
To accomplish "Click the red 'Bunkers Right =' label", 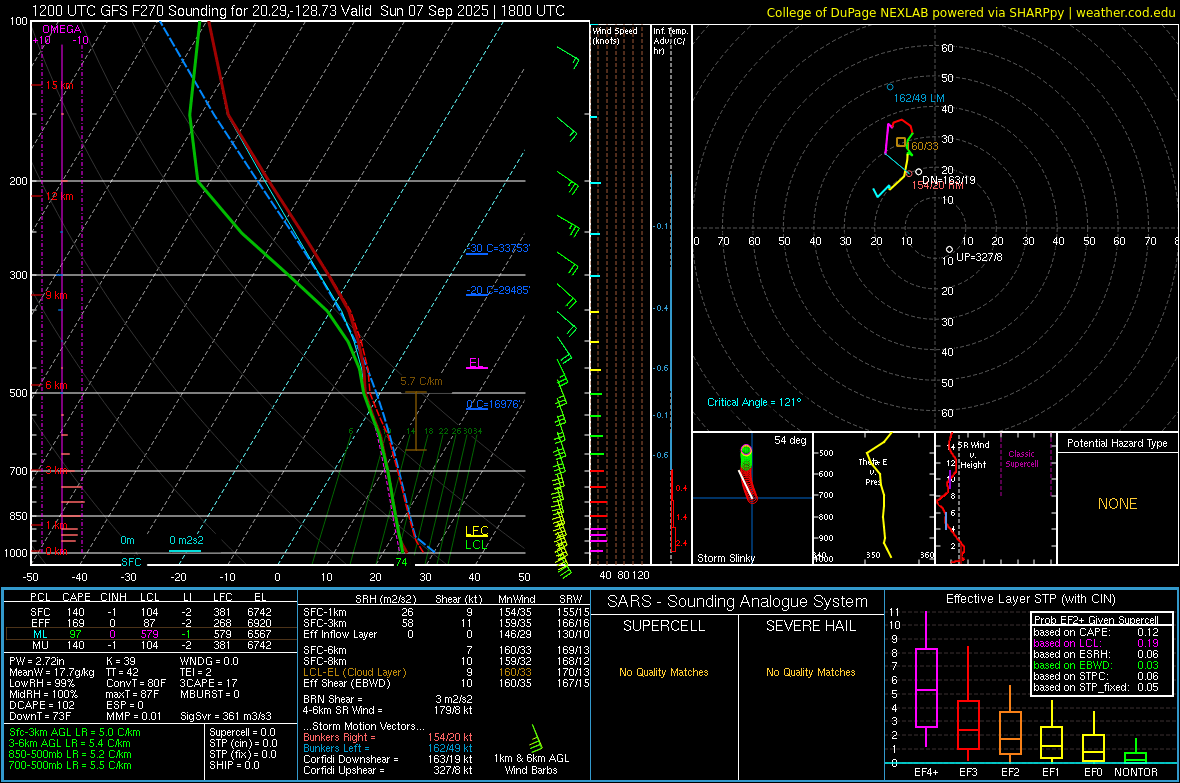I will click(339, 737).
